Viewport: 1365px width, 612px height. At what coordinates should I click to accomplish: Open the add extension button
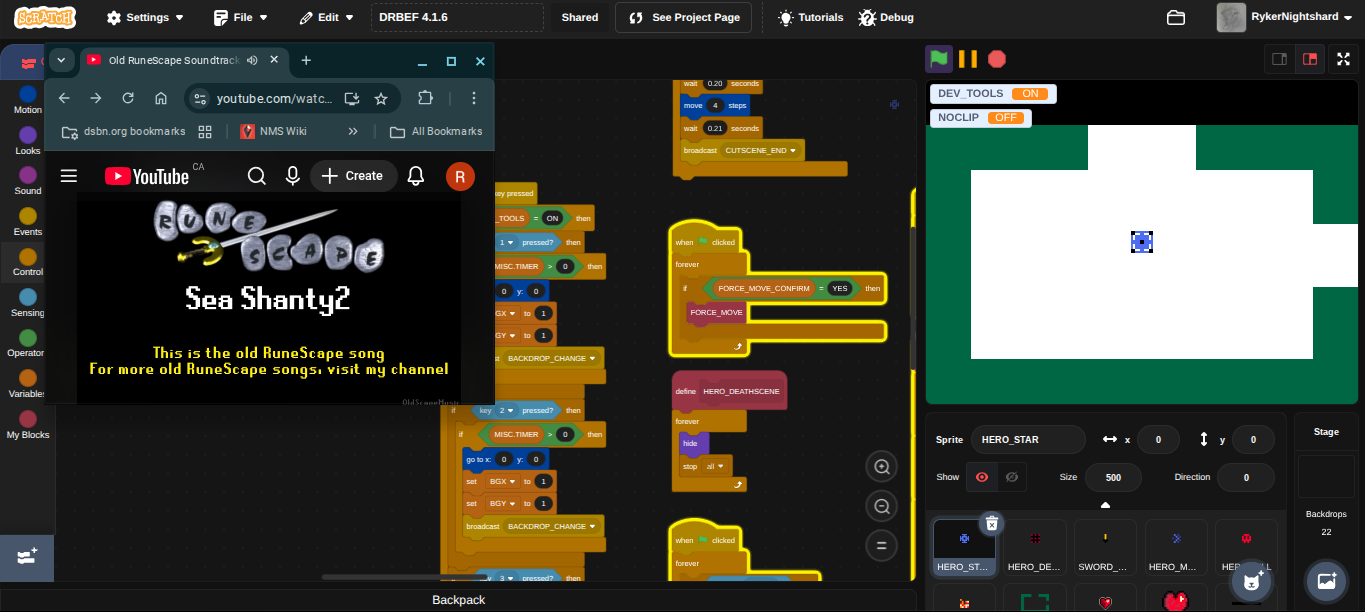tap(27, 556)
